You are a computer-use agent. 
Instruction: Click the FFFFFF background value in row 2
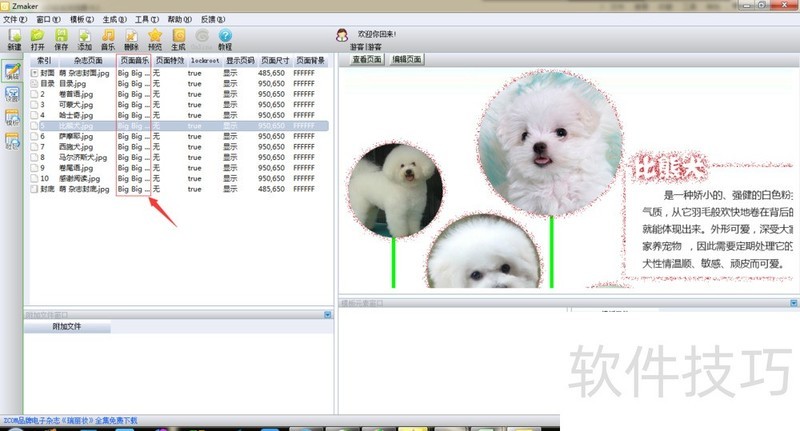[x=304, y=94]
